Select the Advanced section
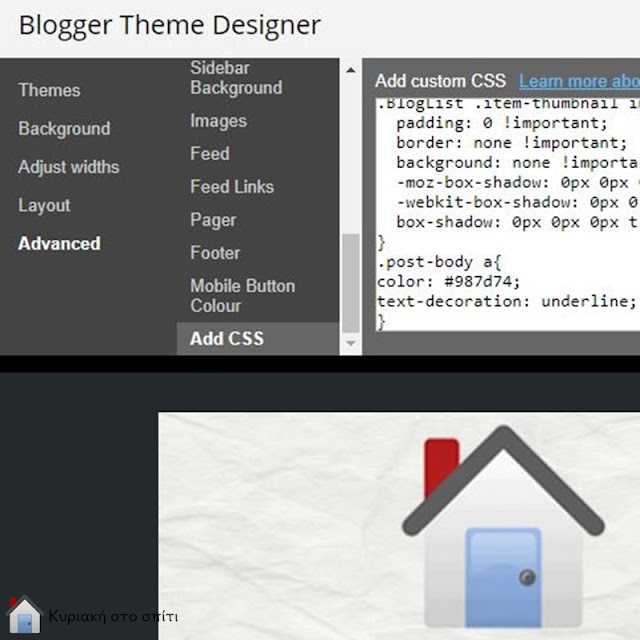640x640 pixels. click(59, 244)
